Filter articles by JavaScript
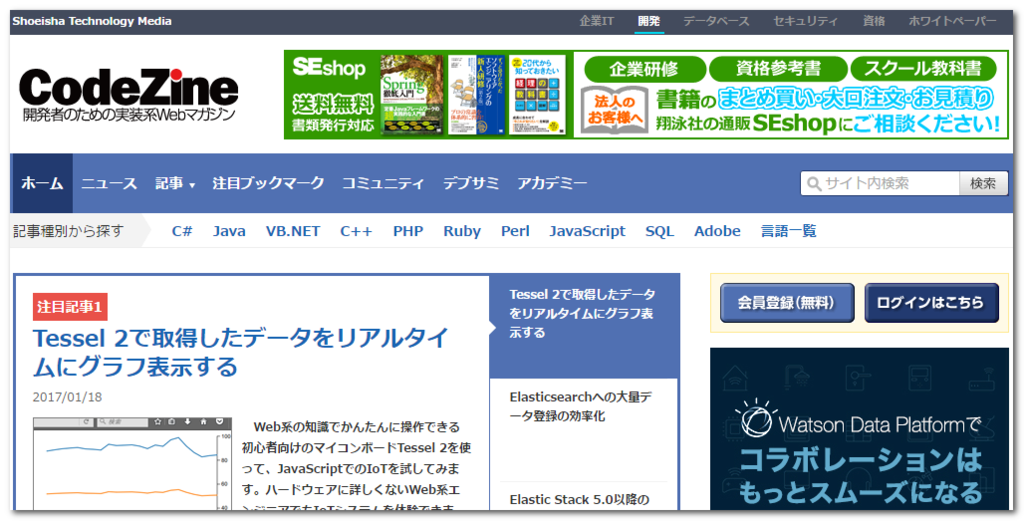The image size is (1024, 521). point(587,231)
